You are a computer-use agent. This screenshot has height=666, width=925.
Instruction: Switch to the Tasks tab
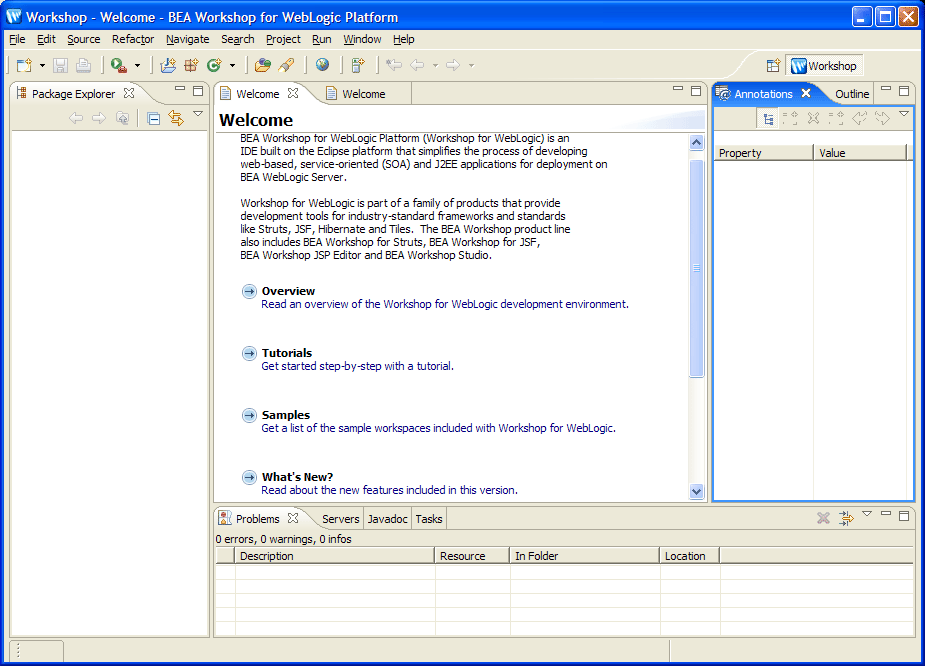pyautogui.click(x=428, y=519)
